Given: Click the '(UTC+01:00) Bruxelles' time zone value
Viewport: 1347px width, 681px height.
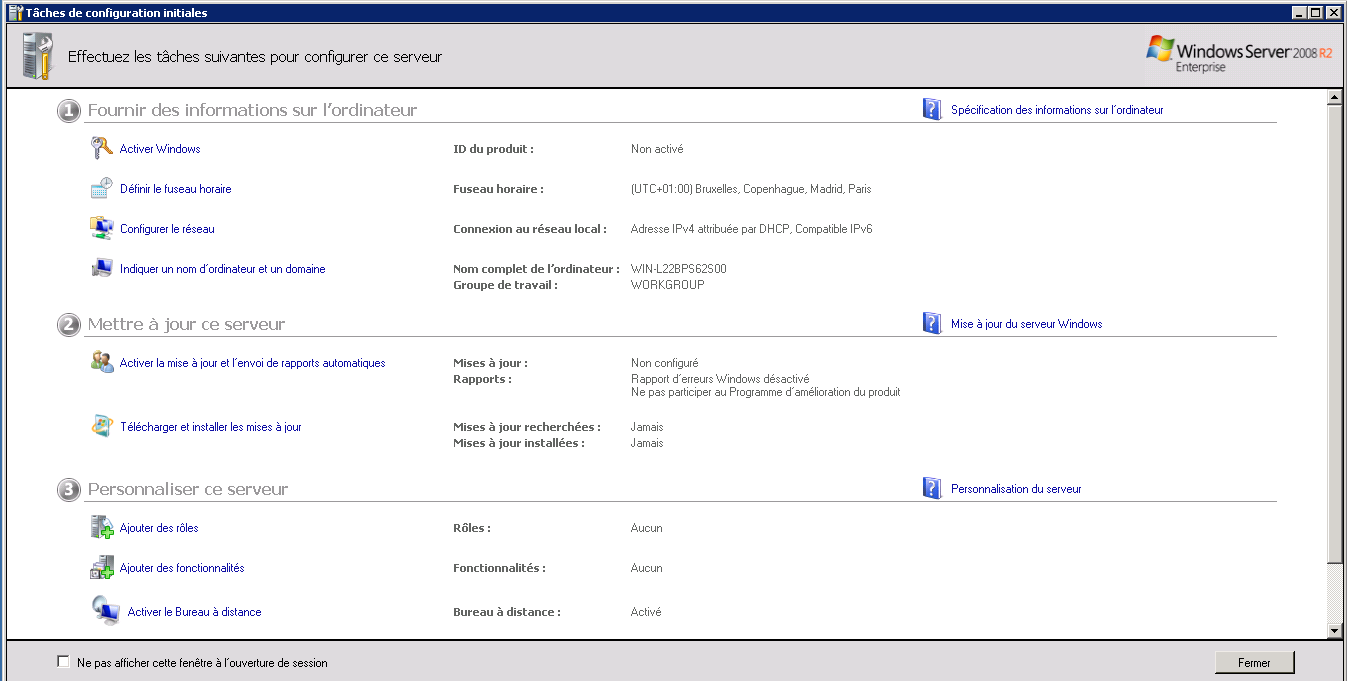Looking at the screenshot, I should click(x=751, y=189).
